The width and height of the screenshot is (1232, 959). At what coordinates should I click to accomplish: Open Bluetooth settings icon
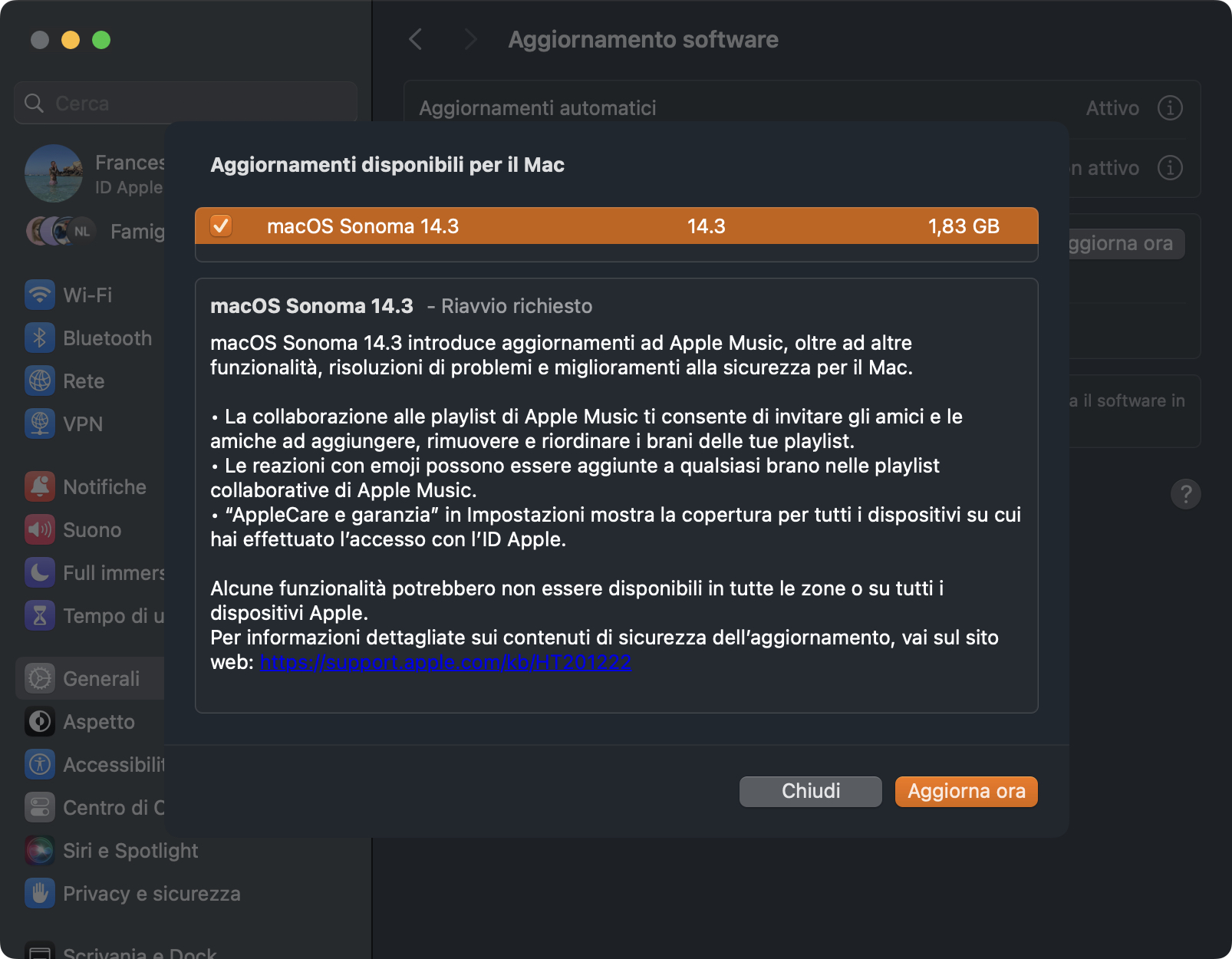tap(40, 338)
